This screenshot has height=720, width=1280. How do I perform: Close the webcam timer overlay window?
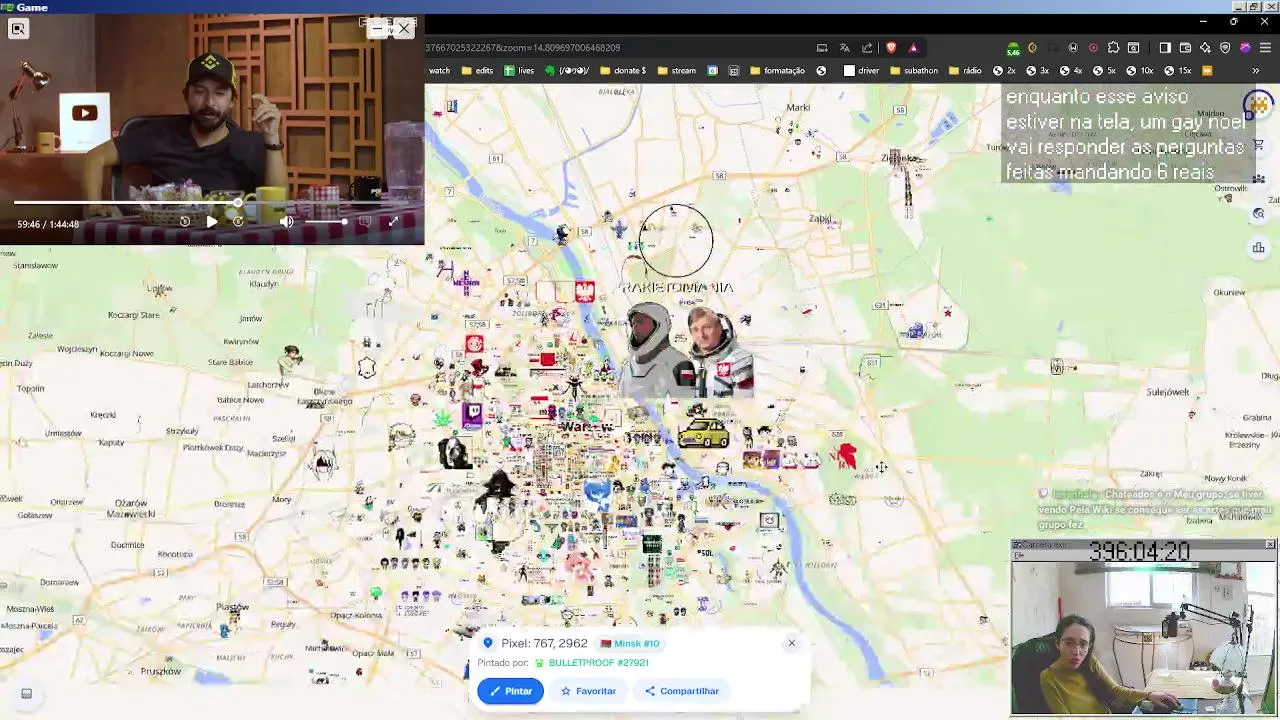pos(1269,545)
